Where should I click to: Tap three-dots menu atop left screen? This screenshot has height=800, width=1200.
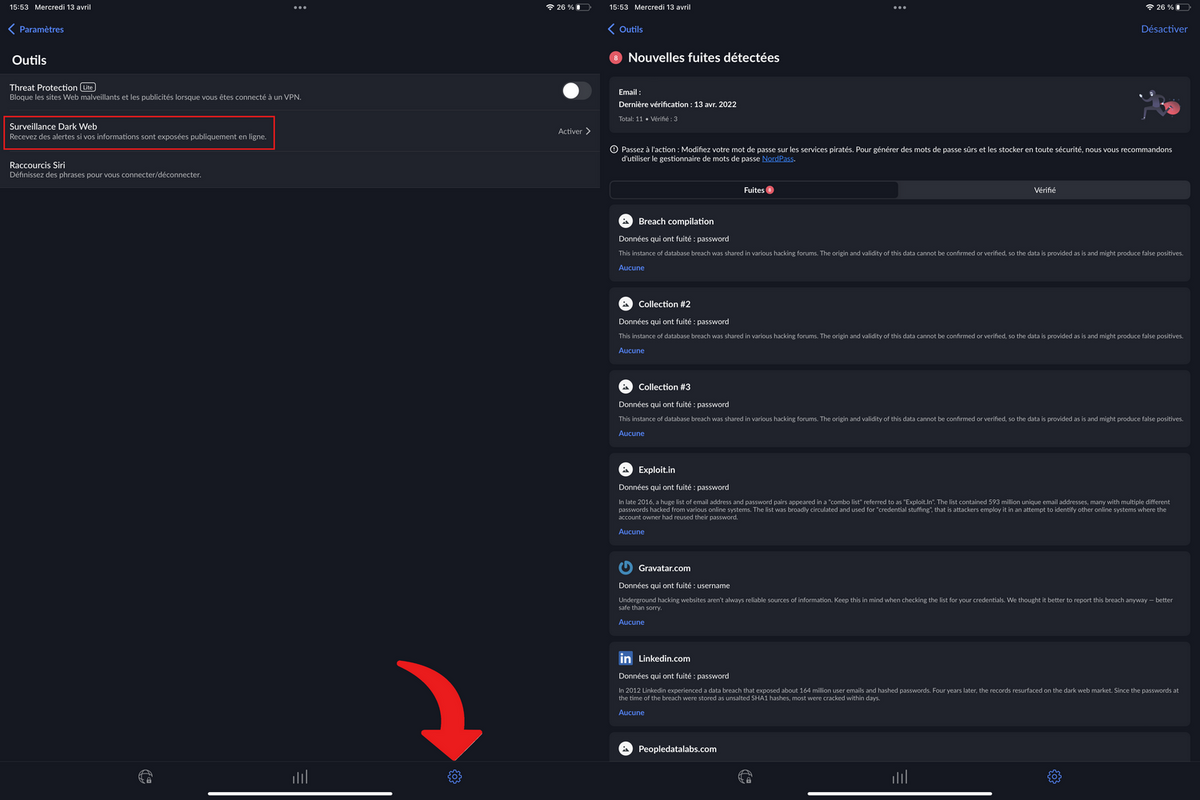[x=300, y=7]
